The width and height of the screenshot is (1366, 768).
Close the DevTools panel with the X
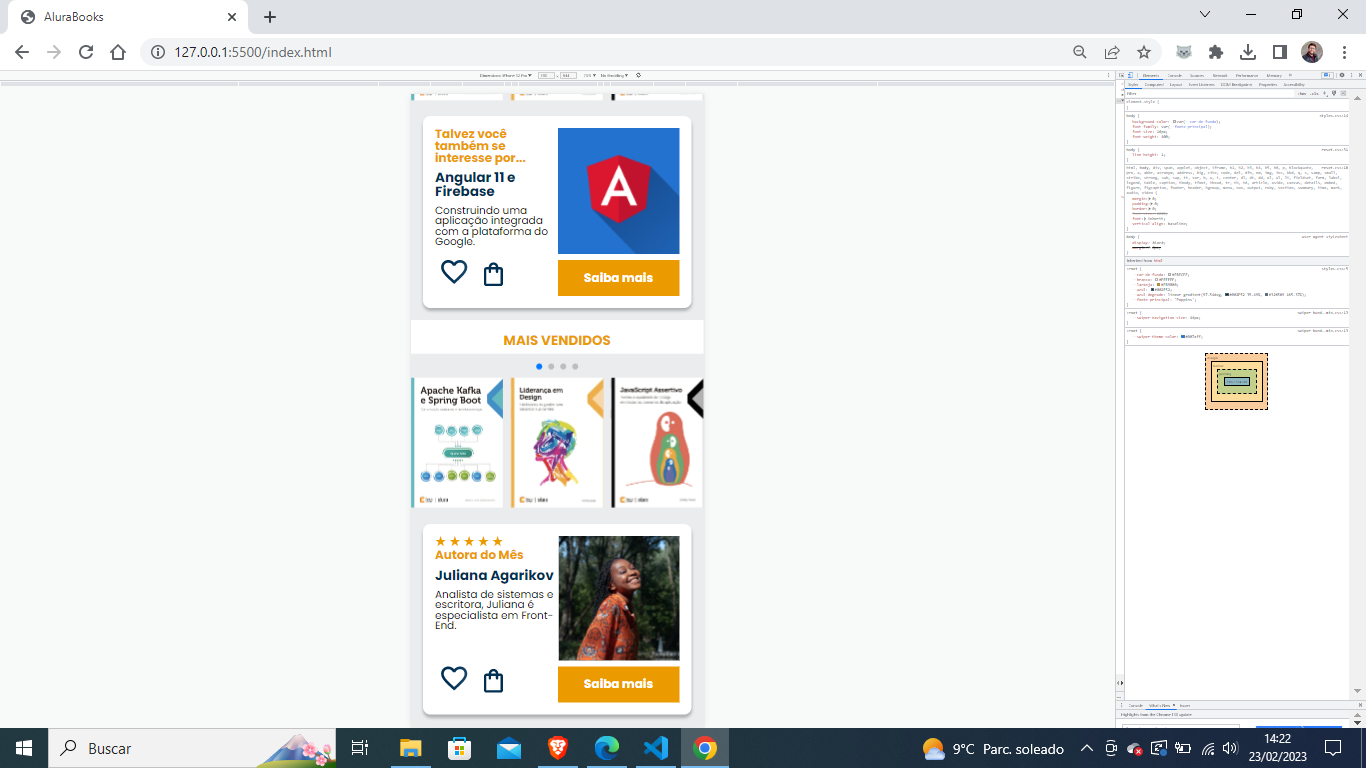(x=1358, y=75)
